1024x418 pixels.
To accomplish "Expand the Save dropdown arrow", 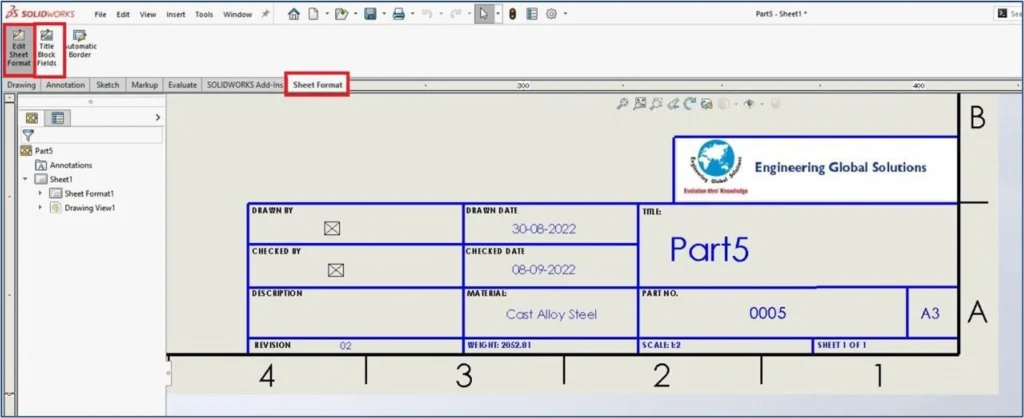I will (x=384, y=14).
